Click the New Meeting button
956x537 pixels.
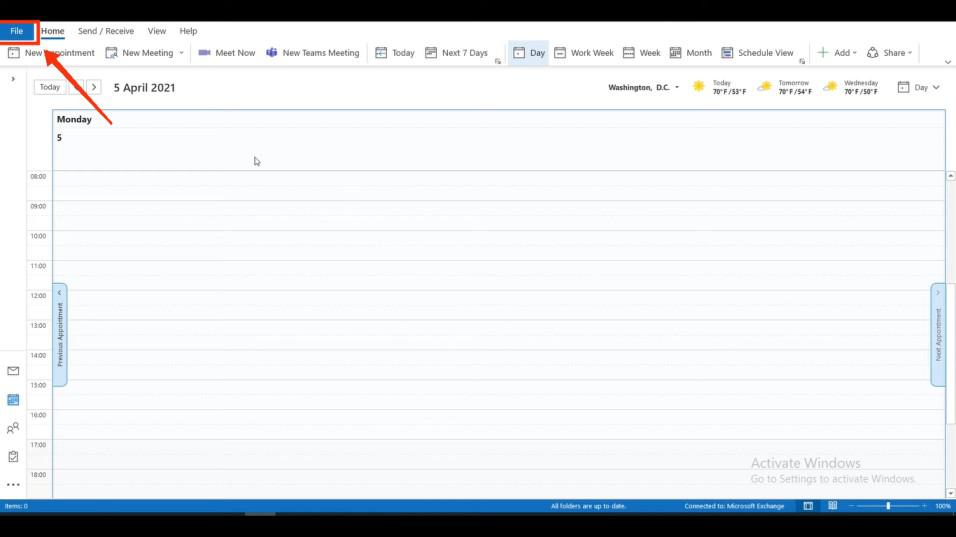(x=140, y=53)
